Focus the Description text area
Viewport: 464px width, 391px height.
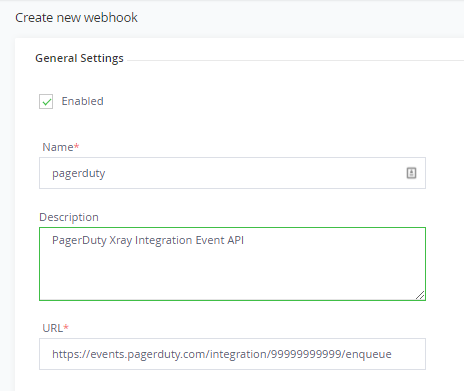click(x=232, y=264)
